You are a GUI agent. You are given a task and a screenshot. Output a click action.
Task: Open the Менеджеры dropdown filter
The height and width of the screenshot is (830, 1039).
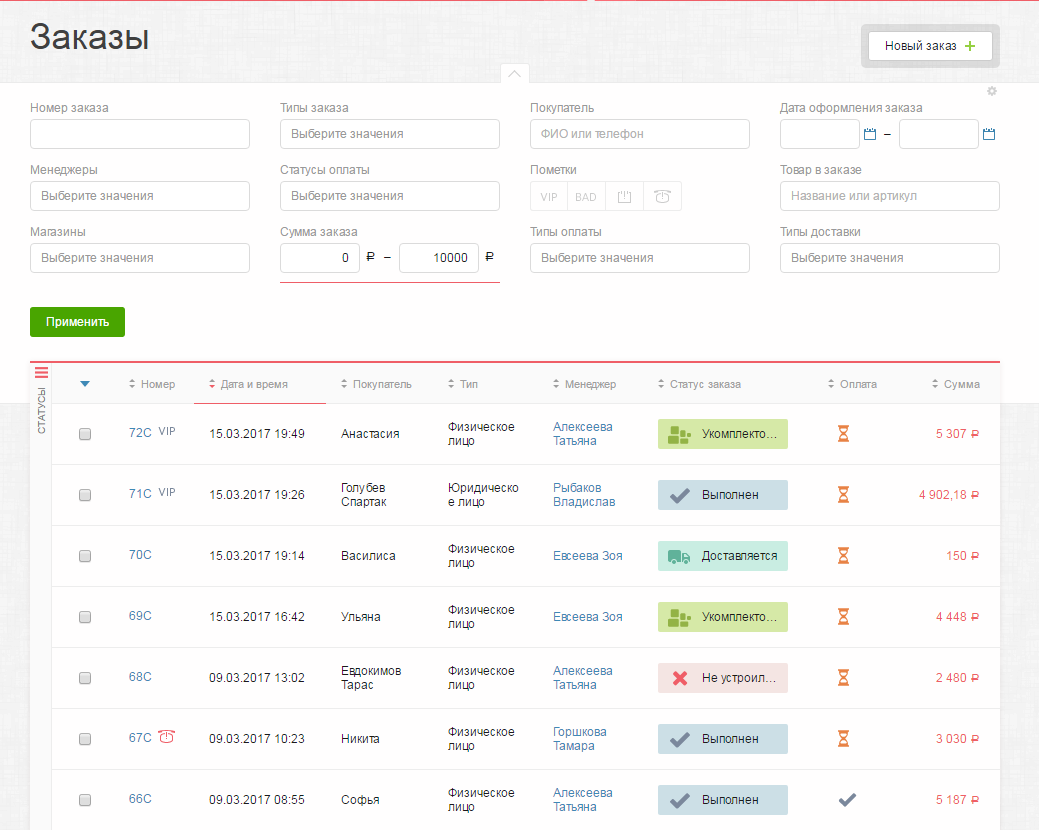coord(140,196)
